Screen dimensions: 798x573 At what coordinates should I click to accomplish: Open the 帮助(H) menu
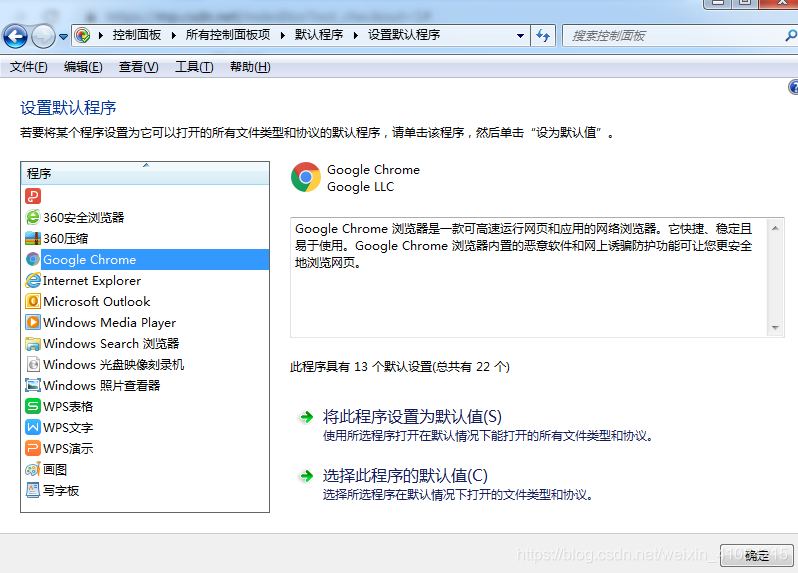point(250,67)
